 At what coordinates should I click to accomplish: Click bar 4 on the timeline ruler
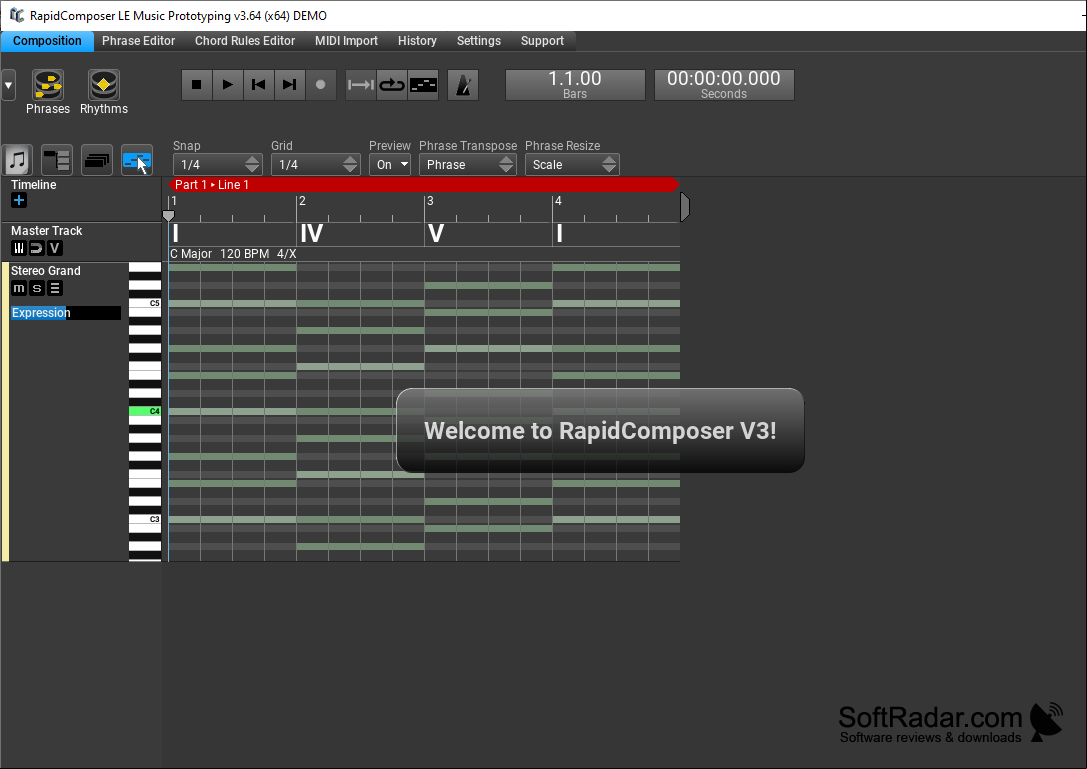coord(558,201)
